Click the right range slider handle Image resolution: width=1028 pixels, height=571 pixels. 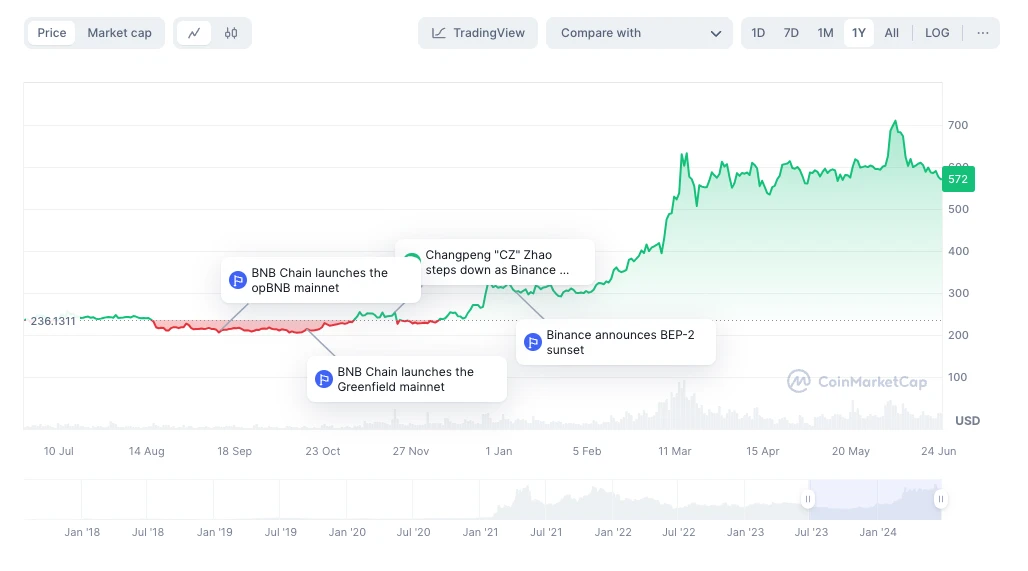(x=940, y=499)
